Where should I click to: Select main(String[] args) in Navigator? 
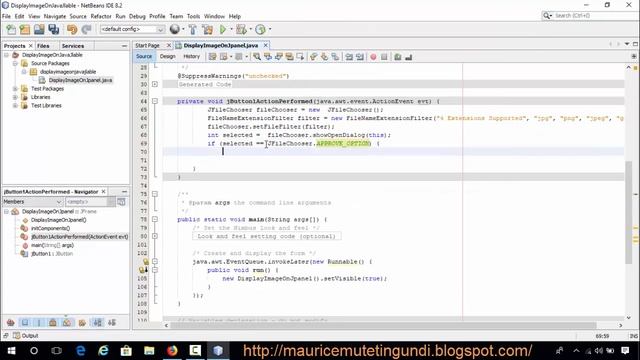[x=52, y=245]
